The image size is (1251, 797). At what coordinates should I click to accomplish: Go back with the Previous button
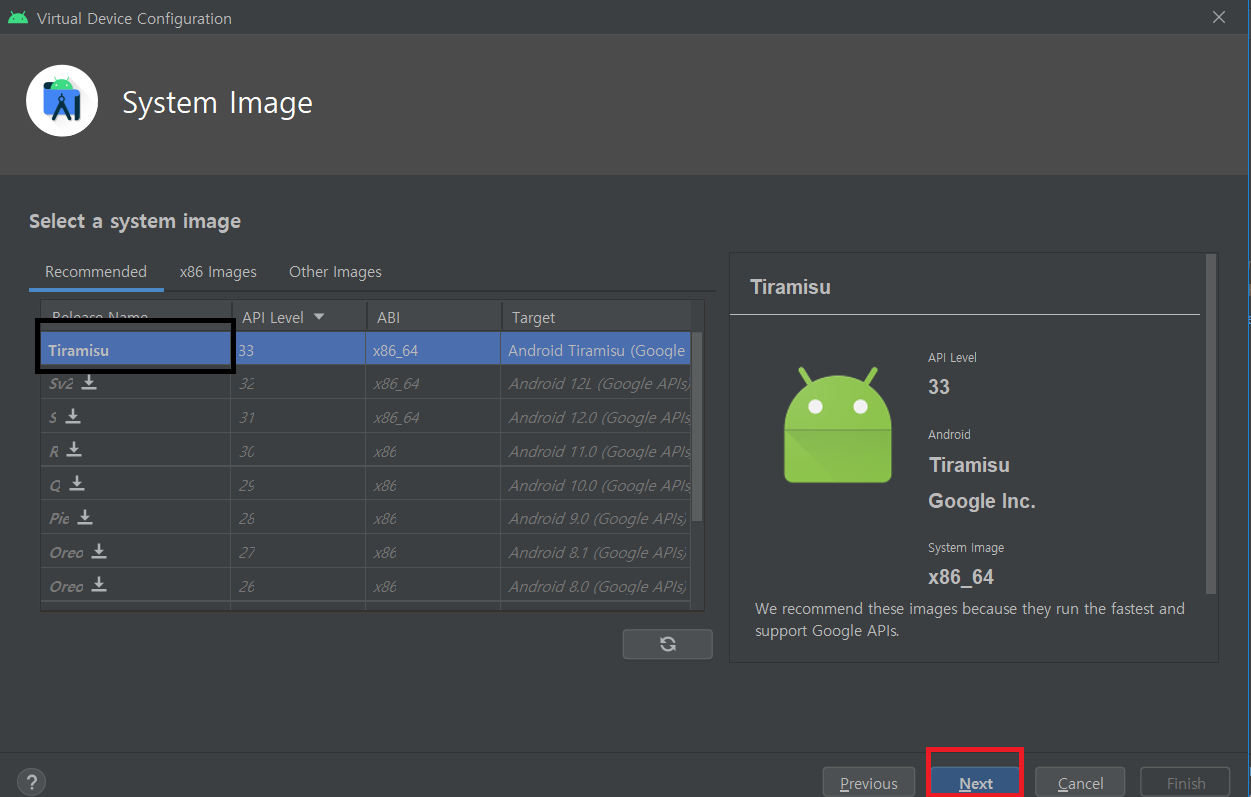point(868,783)
